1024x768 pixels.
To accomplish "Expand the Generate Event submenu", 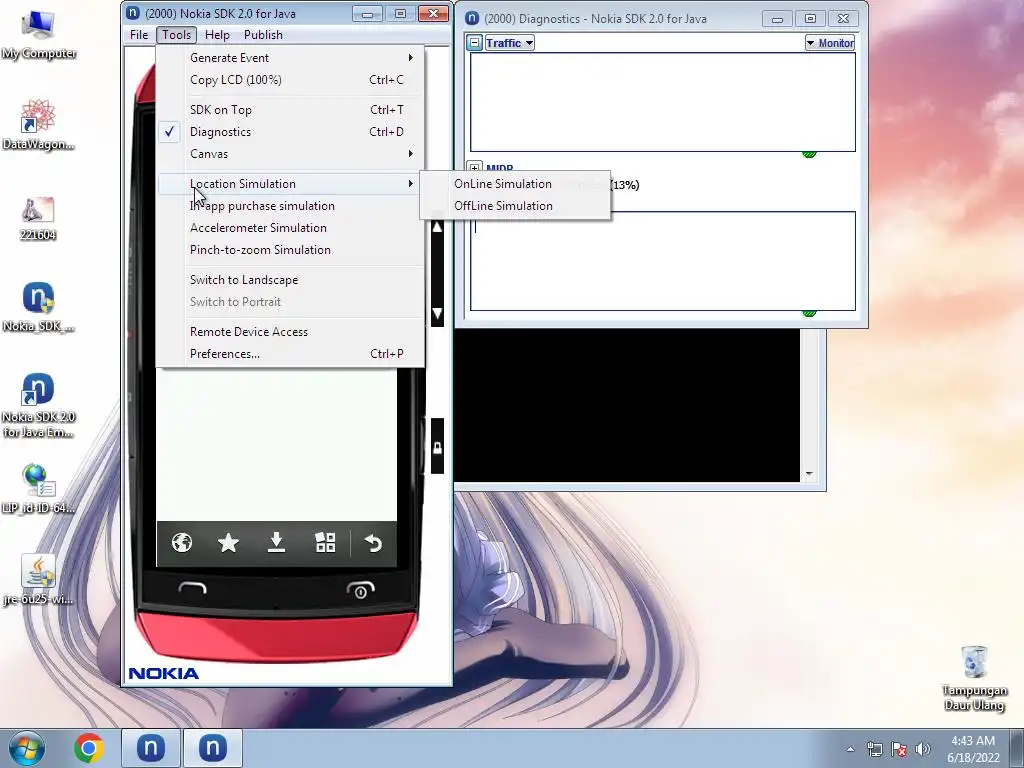I will pos(291,57).
